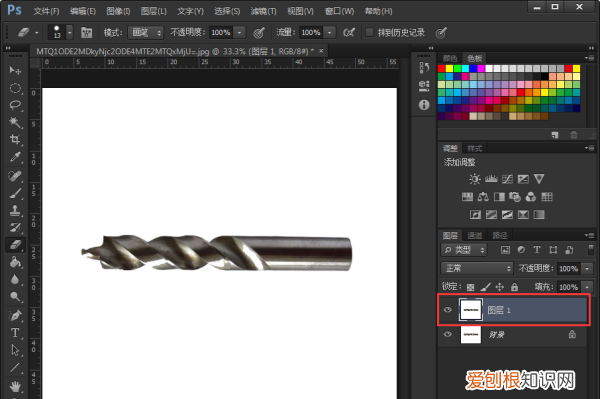Select the Healing Brush tool
The image size is (600, 399).
tap(15, 176)
